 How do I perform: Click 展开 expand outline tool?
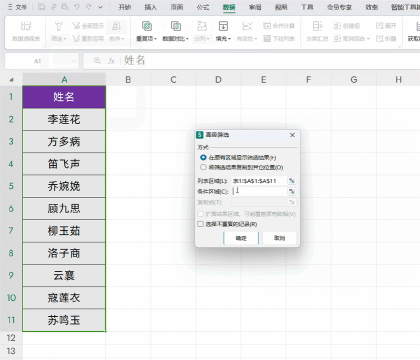(386, 26)
